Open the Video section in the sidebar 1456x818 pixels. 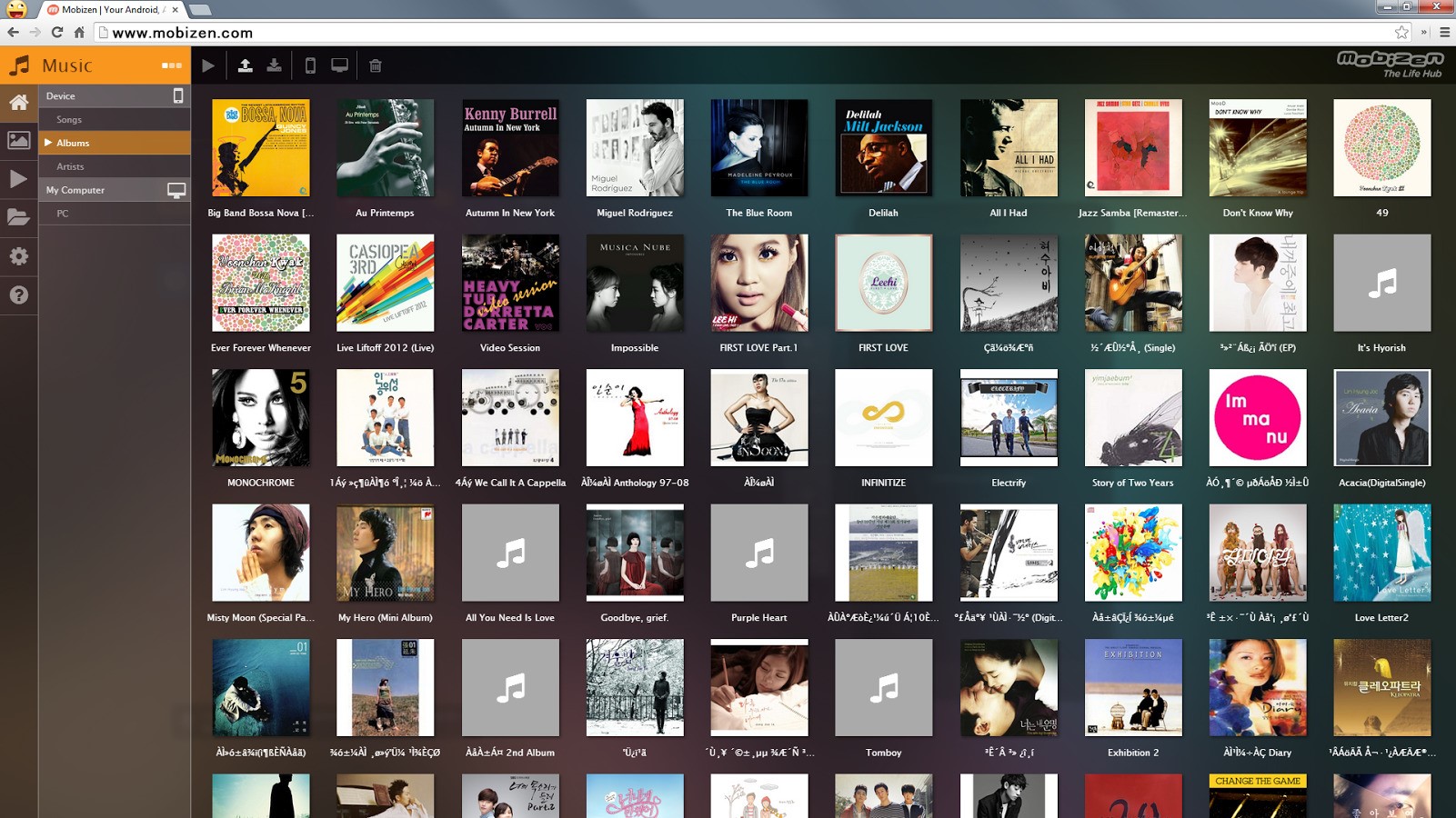pos(18,179)
